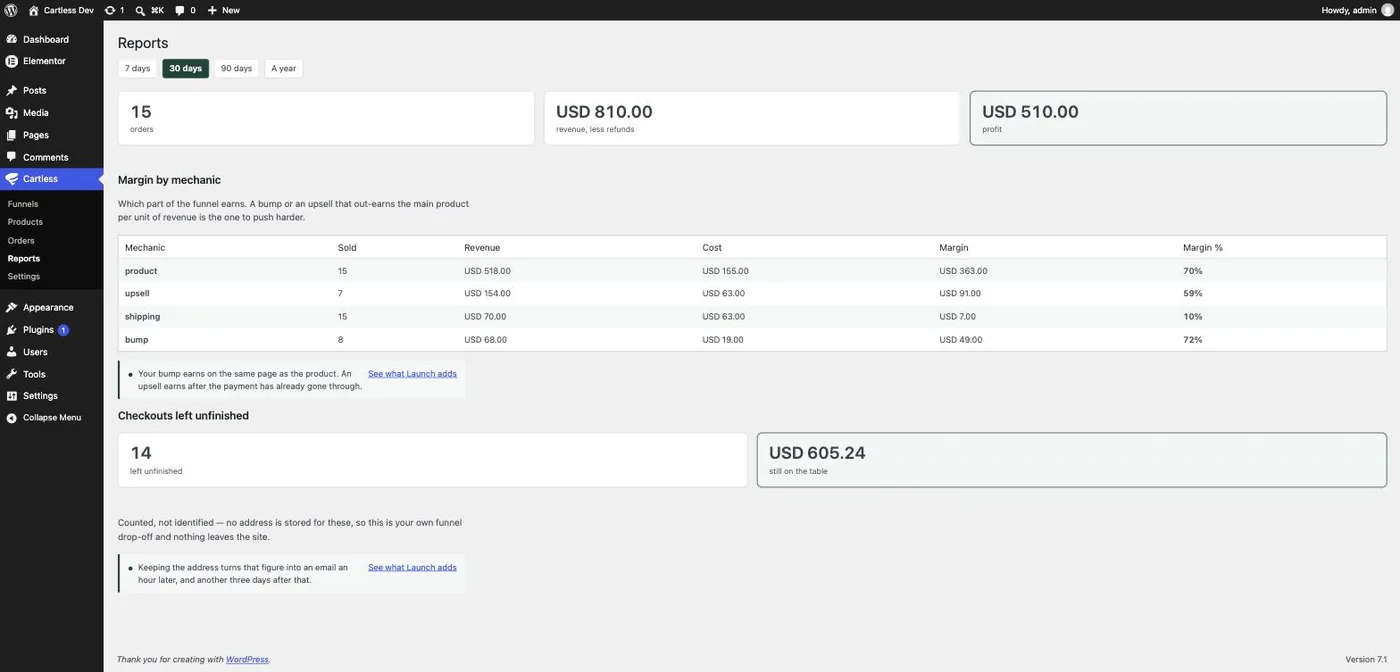Click the Settings sliders icon in sidebar
The height and width of the screenshot is (672, 1400).
(x=11, y=396)
